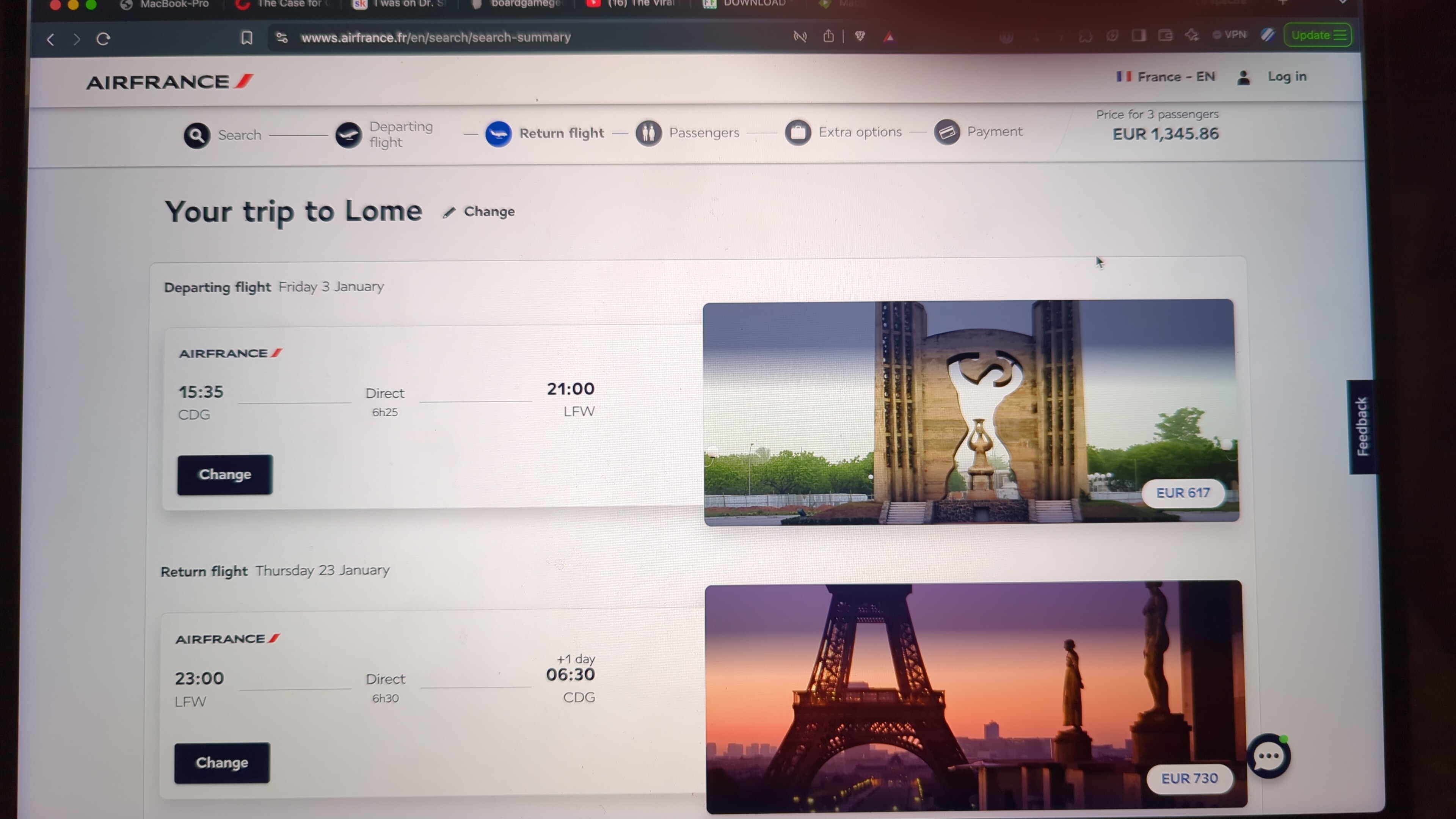Viewport: 1456px width, 819px height.
Task: Click the bookmark icon in address bar
Action: pyautogui.click(x=246, y=38)
